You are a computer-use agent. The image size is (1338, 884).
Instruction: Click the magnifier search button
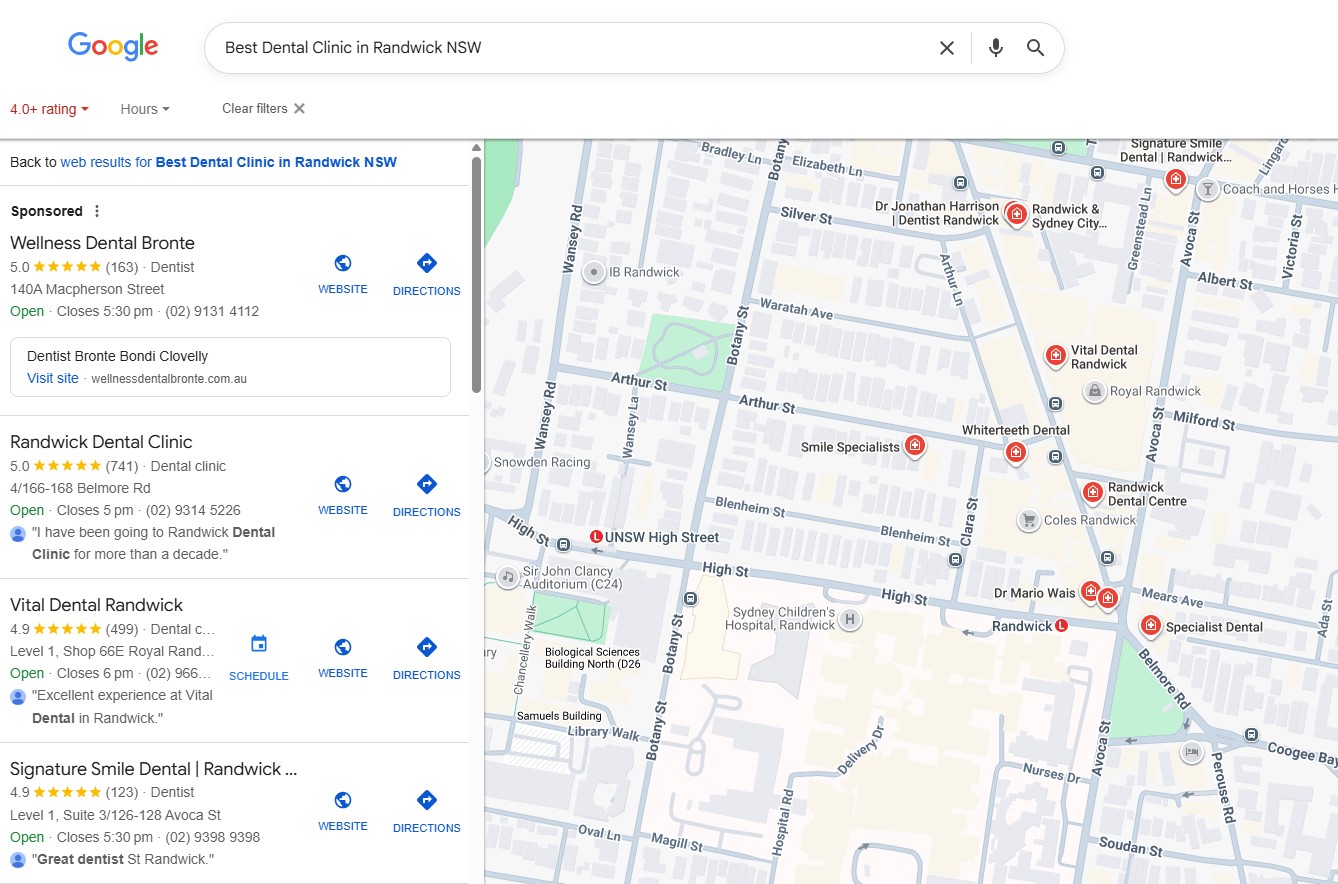[1035, 48]
